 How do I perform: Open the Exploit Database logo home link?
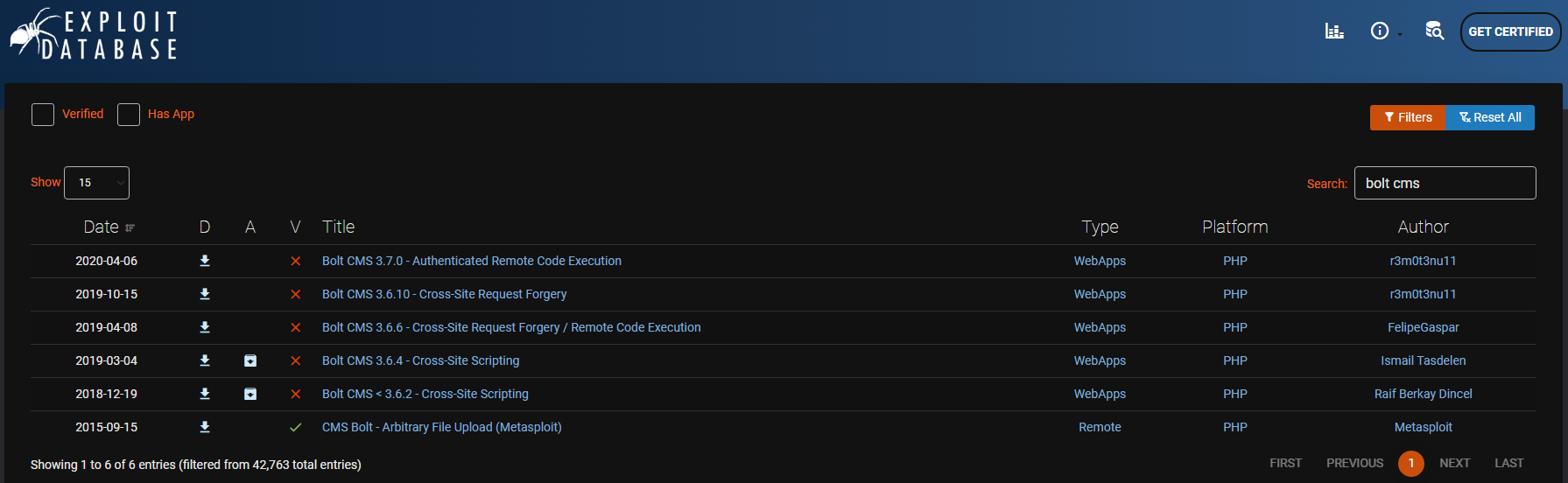click(94, 34)
